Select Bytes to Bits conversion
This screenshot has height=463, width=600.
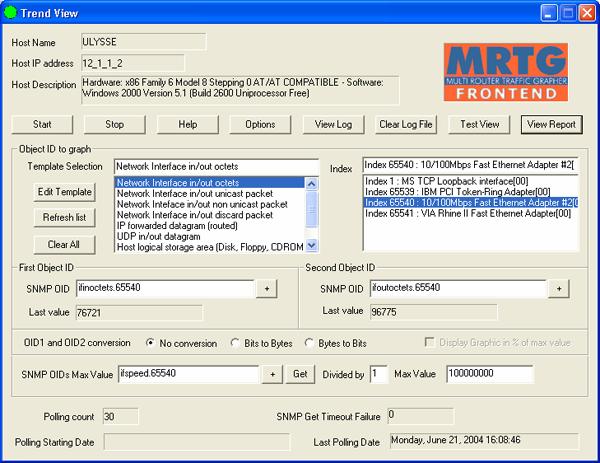click(310, 342)
